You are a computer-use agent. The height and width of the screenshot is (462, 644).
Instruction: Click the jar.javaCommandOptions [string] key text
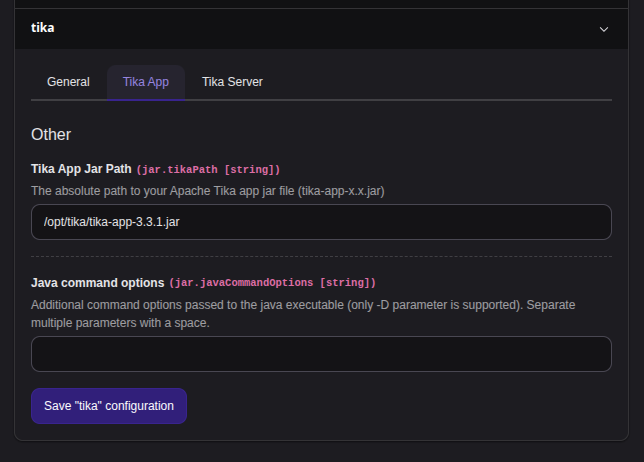272,283
